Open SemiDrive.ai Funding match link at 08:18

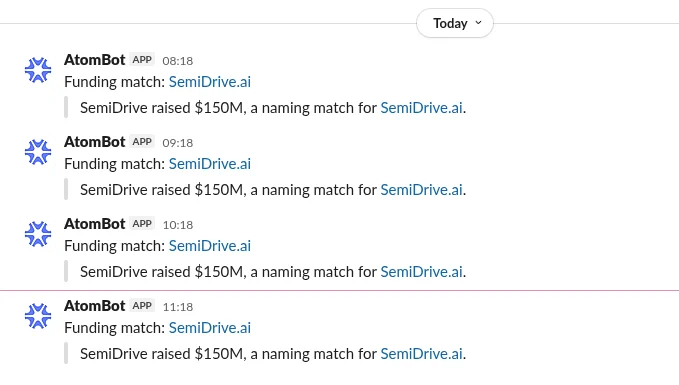[210, 82]
